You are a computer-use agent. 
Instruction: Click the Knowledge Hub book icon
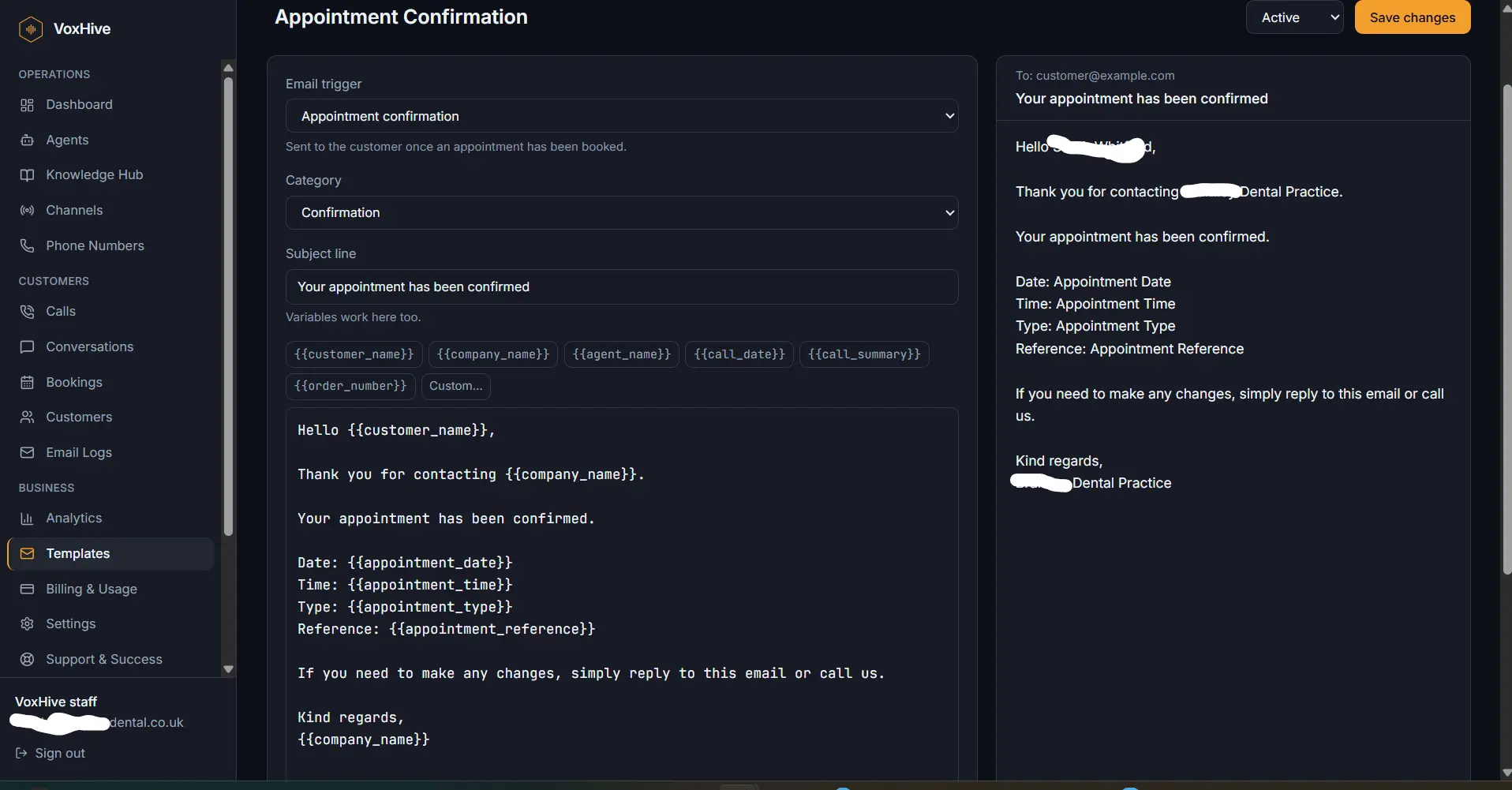pos(27,175)
